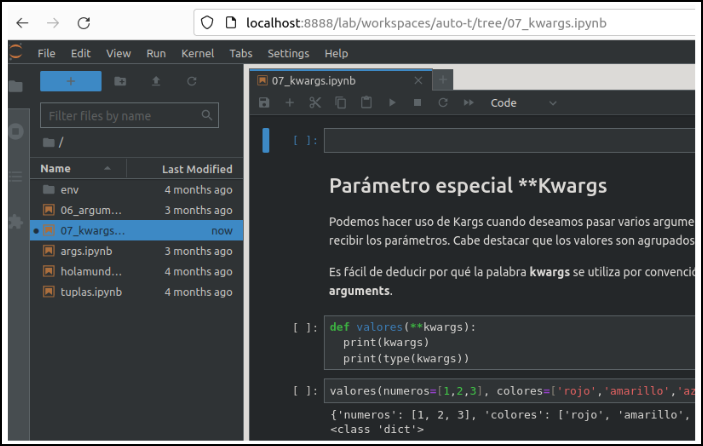Click inside the empty first code cell

(509, 141)
